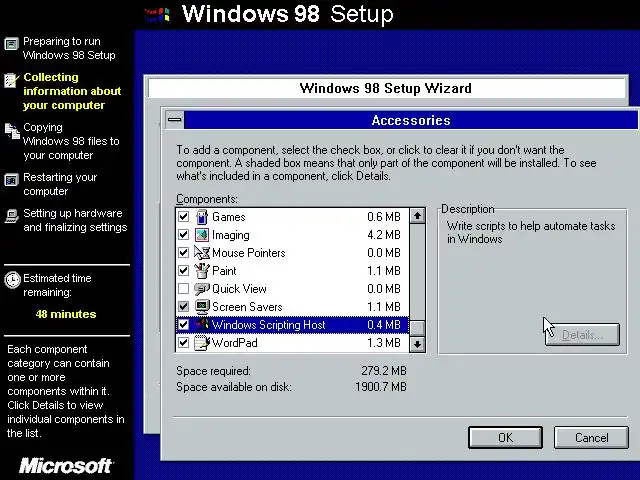This screenshot has height=480, width=640.
Task: Click the Details... button
Action: [582, 335]
